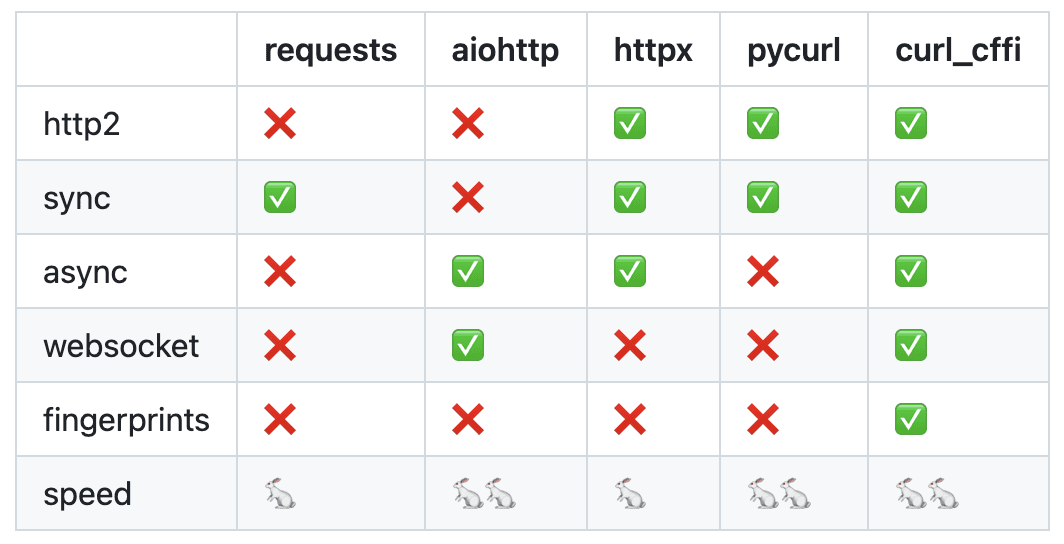1064x544 pixels.
Task: Click the green check for requests sync
Action: (280, 198)
